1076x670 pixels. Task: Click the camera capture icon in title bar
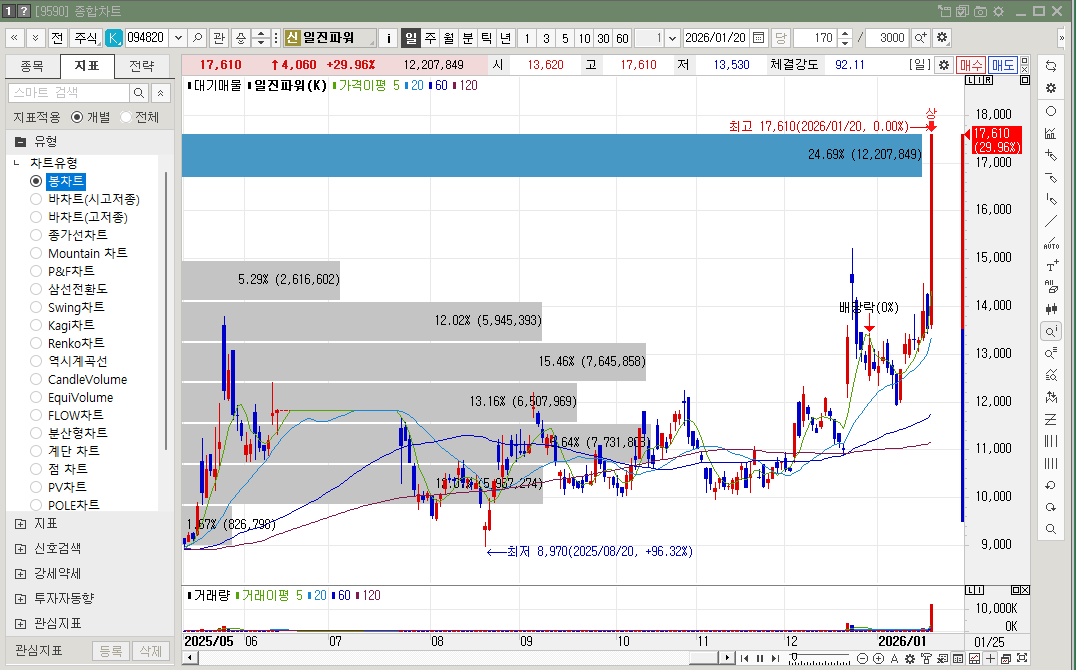click(981, 11)
